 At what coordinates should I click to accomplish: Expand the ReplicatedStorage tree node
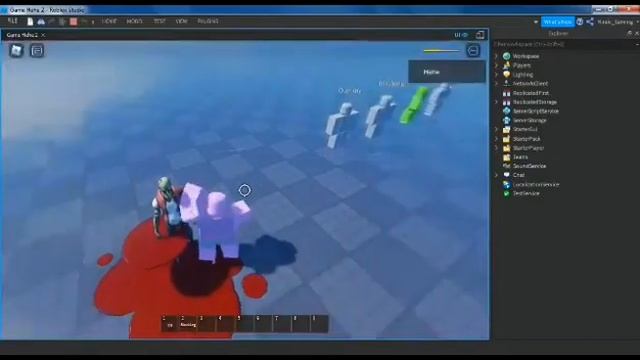pos(496,102)
